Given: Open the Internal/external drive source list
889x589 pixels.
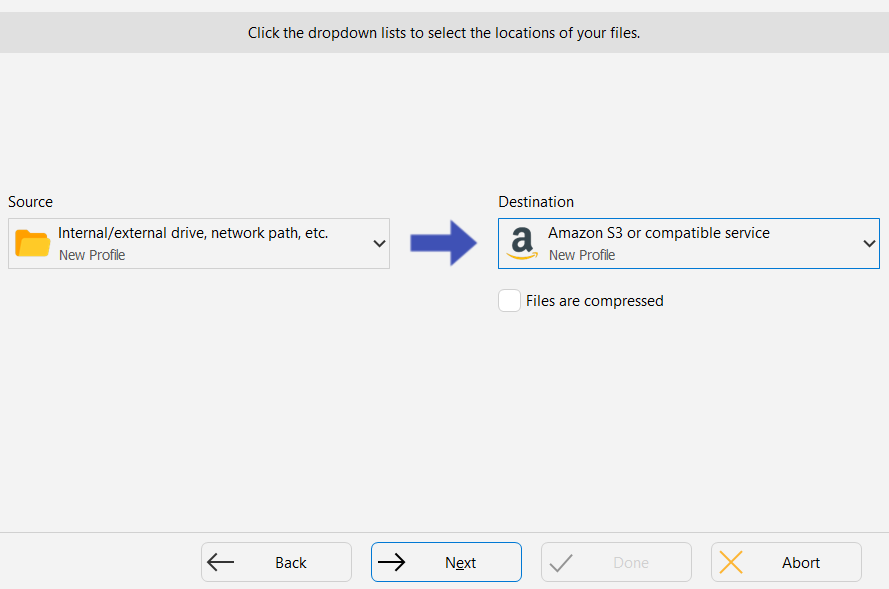Looking at the screenshot, I should (x=199, y=243).
